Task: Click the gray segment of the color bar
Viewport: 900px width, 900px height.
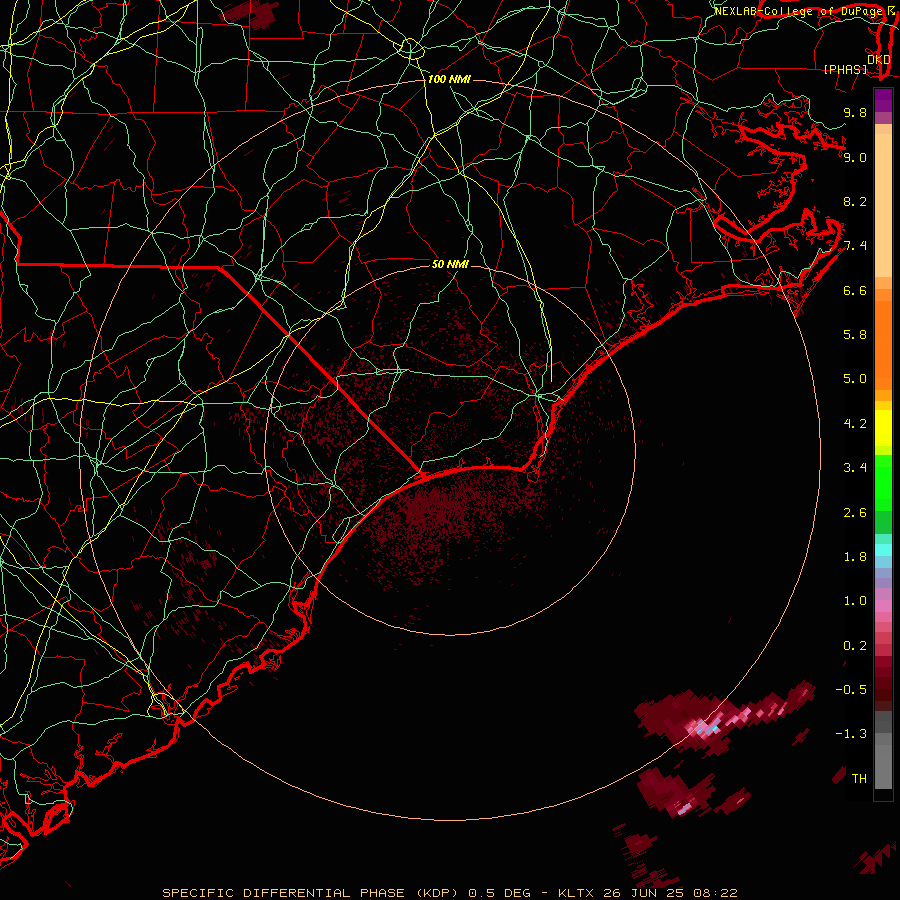Action: [x=883, y=750]
